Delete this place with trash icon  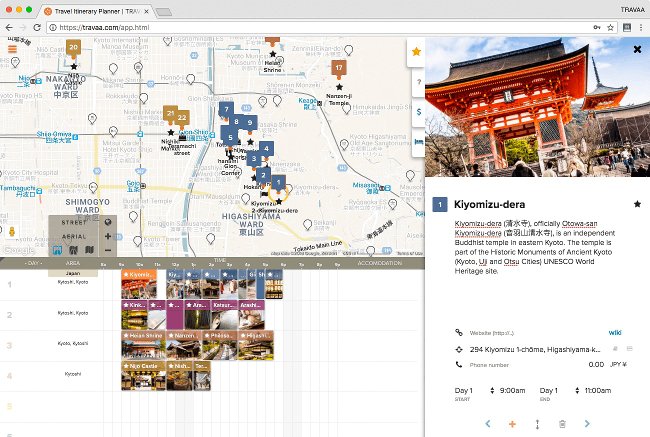[562, 424]
